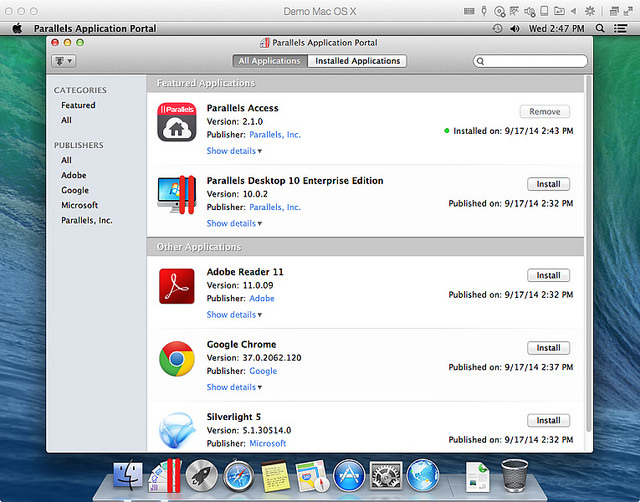Click the search field in the portal
Viewport: 640px width, 502px height.
tap(530, 61)
